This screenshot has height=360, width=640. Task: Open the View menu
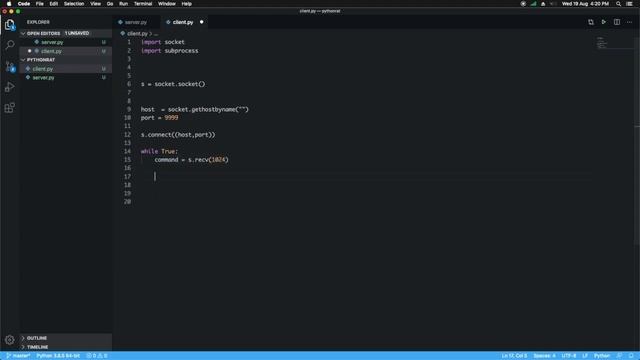(x=96, y=4)
